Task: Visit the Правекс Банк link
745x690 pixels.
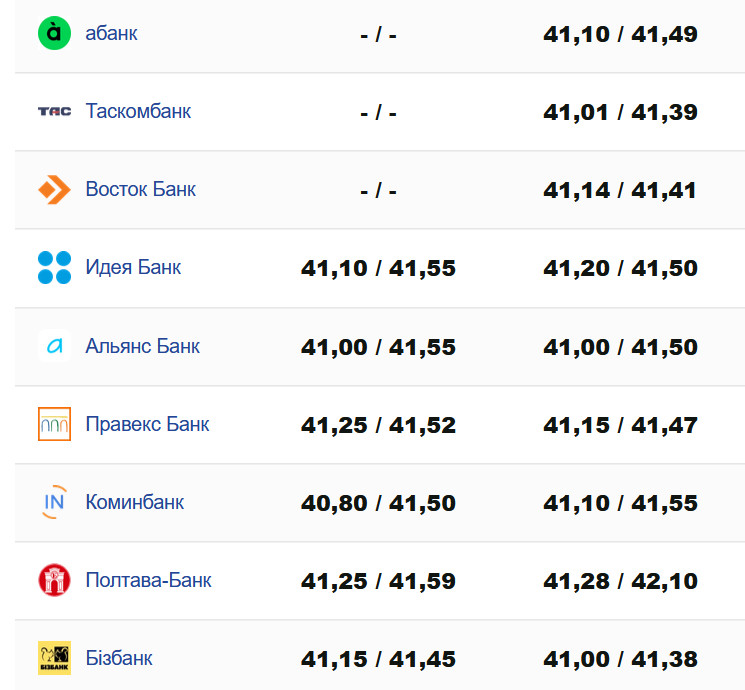Action: (148, 424)
